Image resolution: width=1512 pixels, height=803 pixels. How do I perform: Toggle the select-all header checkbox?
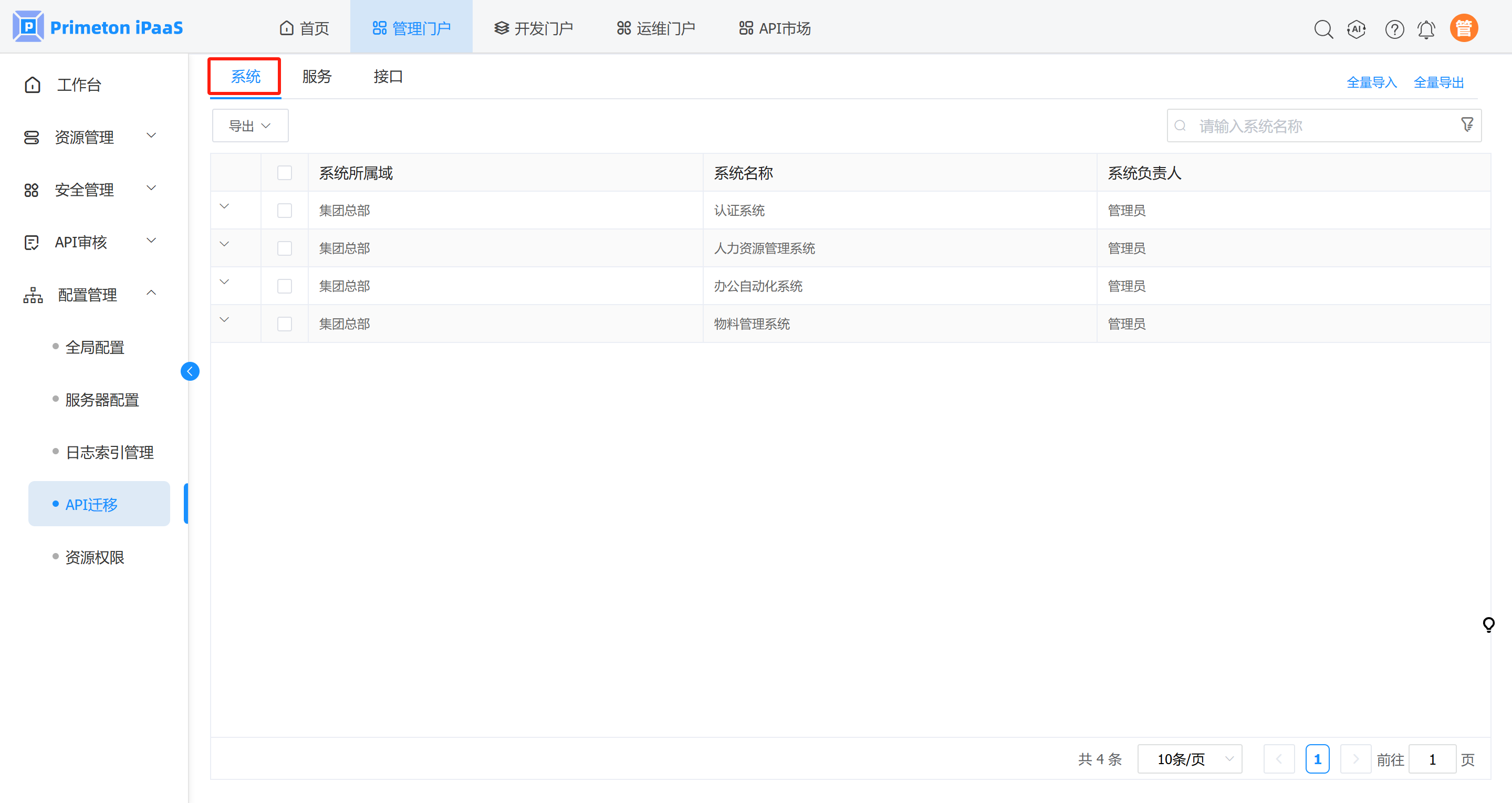click(284, 173)
